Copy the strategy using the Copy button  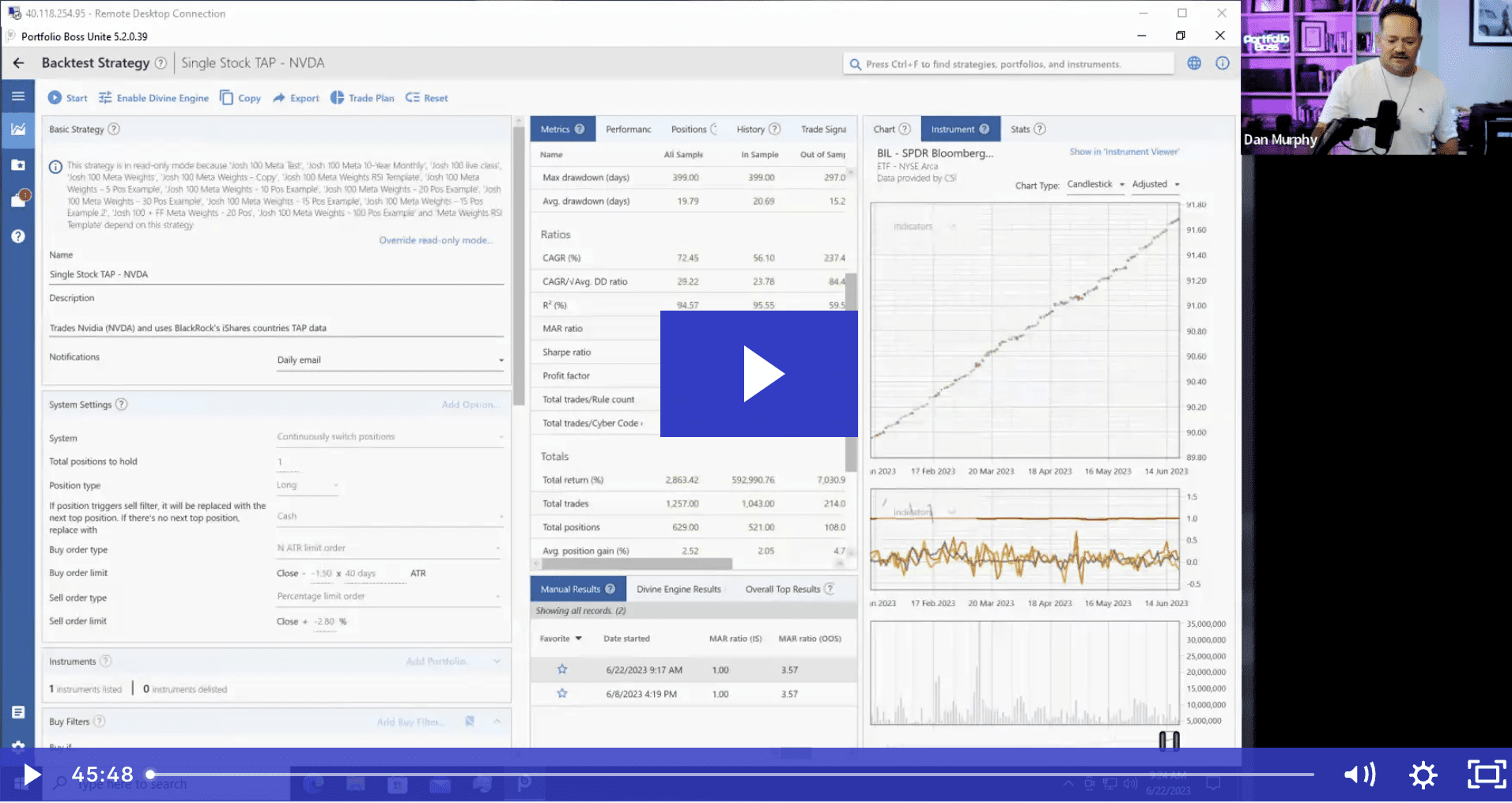point(240,98)
